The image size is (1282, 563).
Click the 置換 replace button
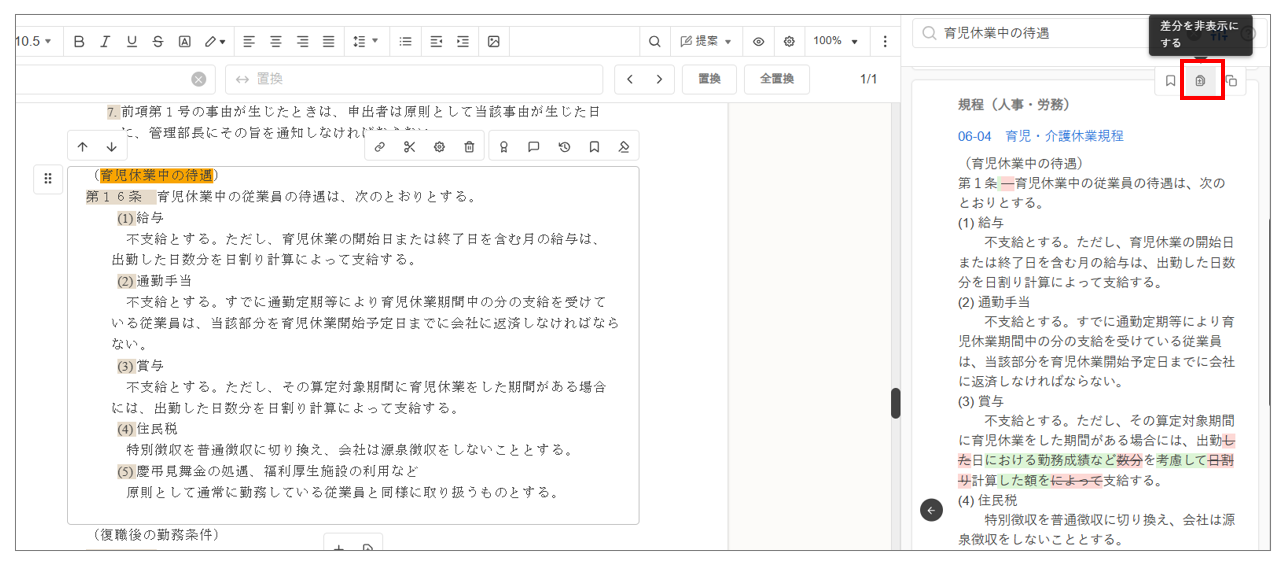(x=709, y=79)
